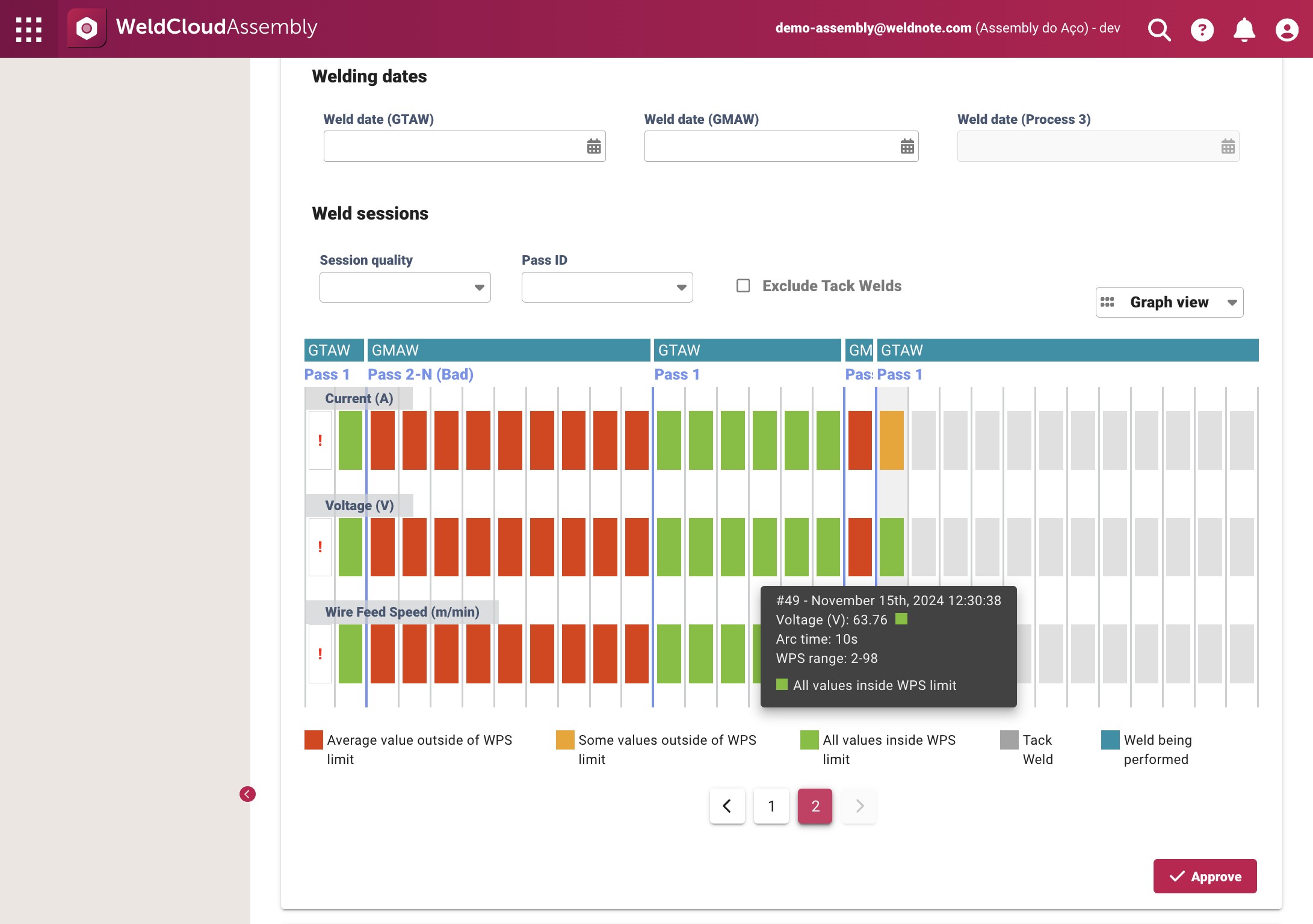Viewport: 1313px width, 924px height.
Task: Open the user account icon
Action: (x=1287, y=29)
